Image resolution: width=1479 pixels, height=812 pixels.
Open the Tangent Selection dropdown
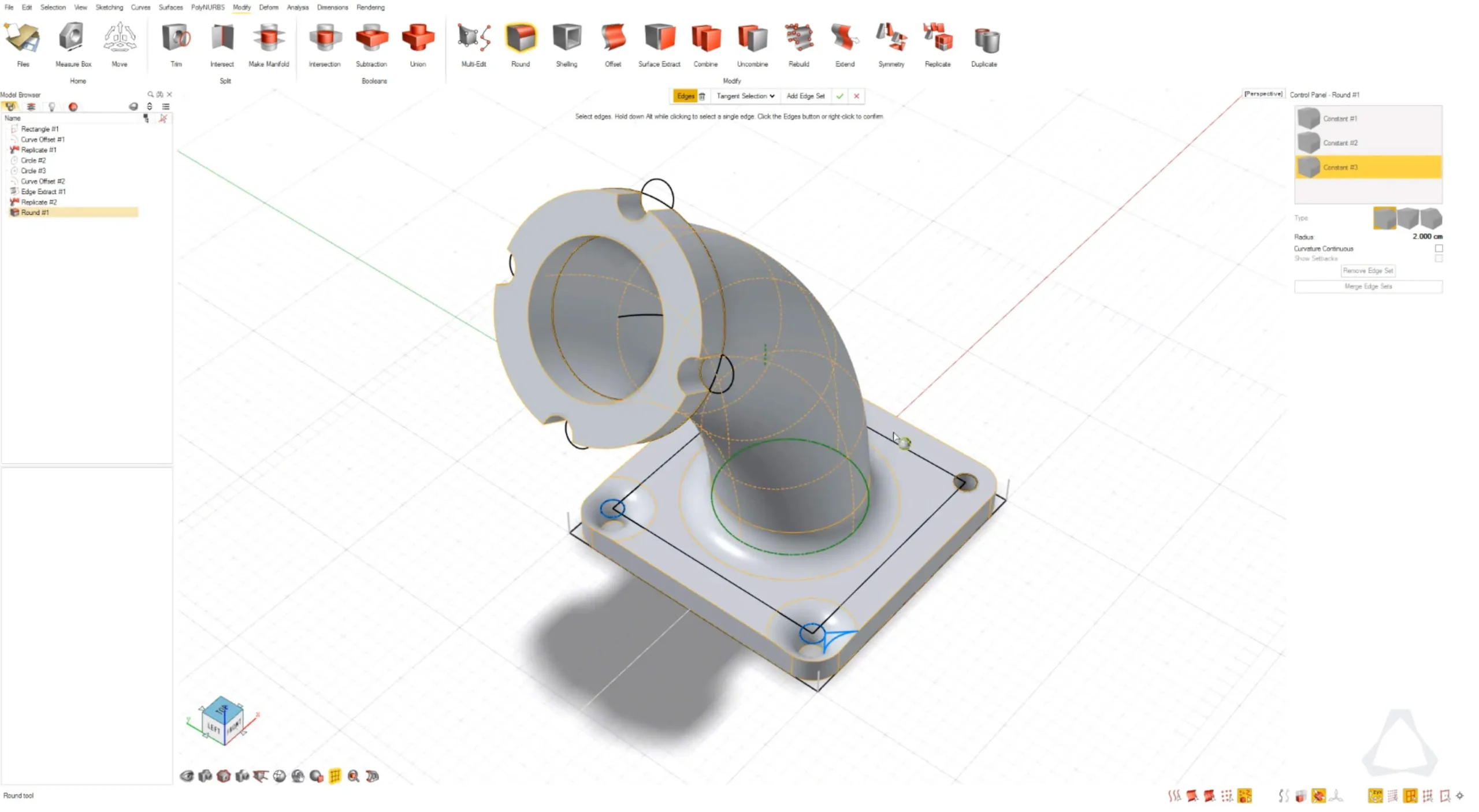745,96
